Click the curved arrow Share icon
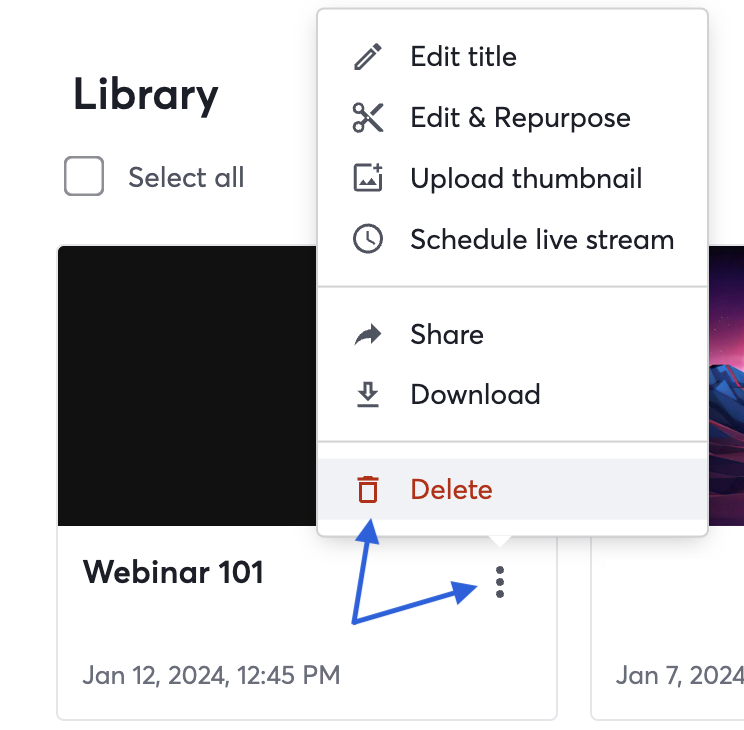 [368, 334]
